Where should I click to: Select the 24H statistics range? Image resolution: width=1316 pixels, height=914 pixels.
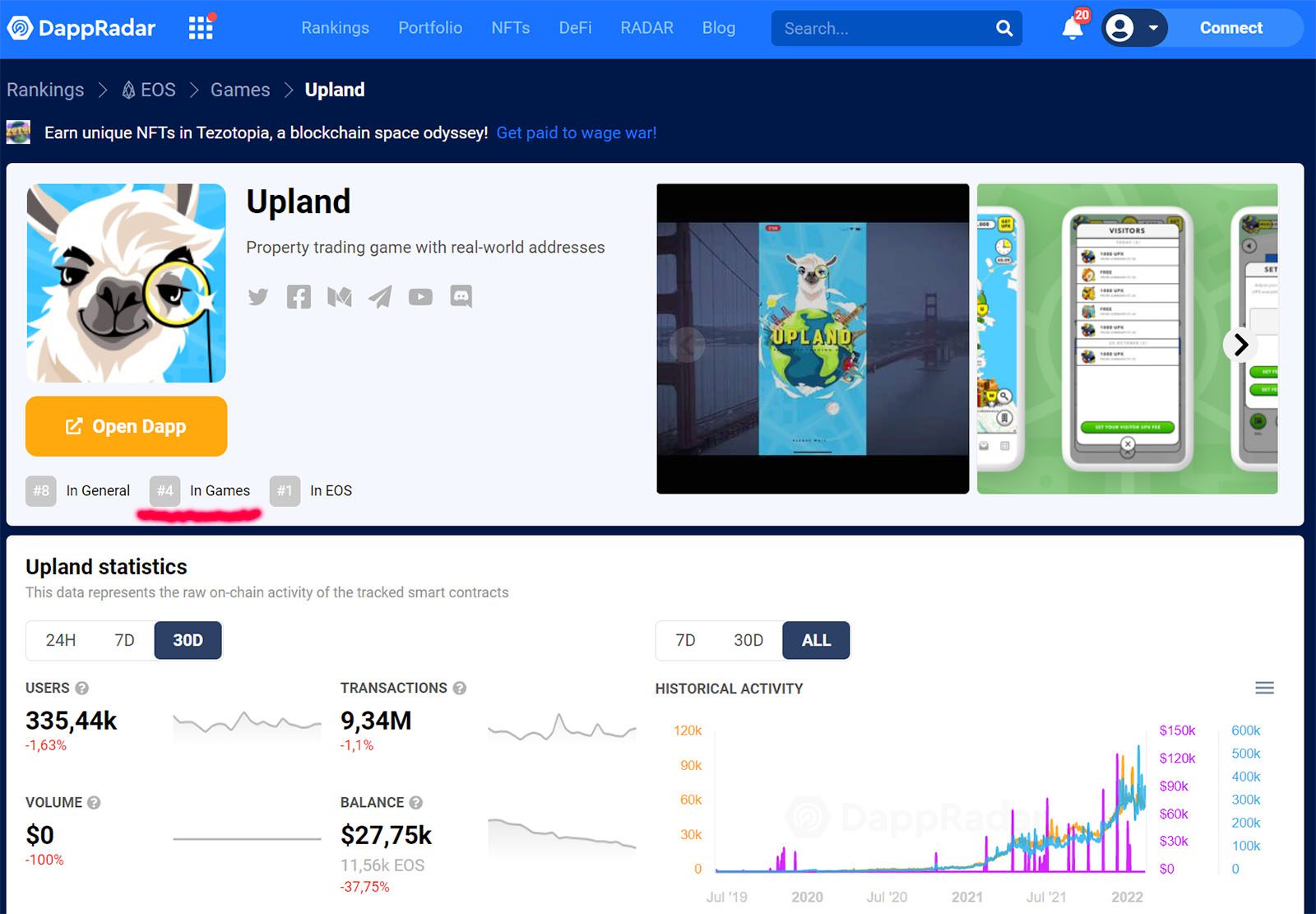click(61, 640)
